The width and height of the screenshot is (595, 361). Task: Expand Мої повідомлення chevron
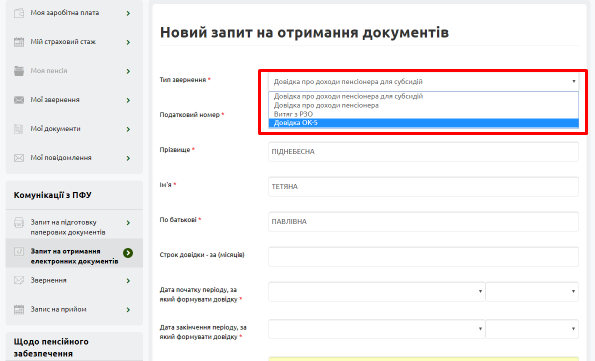pyautogui.click(x=128, y=158)
